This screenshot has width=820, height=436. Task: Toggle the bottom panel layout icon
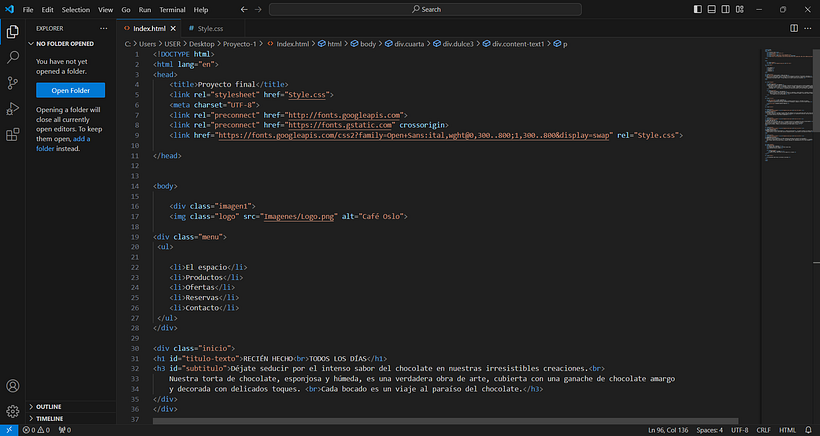(x=712, y=9)
